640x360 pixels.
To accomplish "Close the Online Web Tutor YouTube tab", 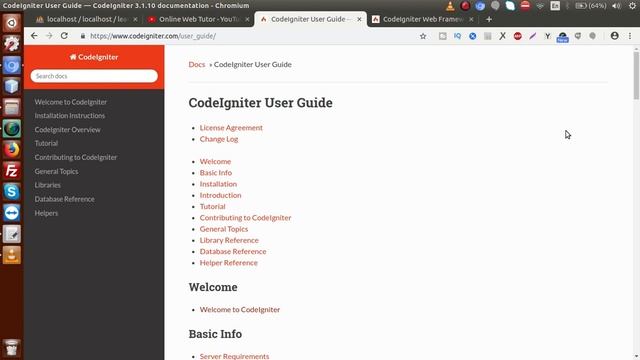I will click(247, 19).
